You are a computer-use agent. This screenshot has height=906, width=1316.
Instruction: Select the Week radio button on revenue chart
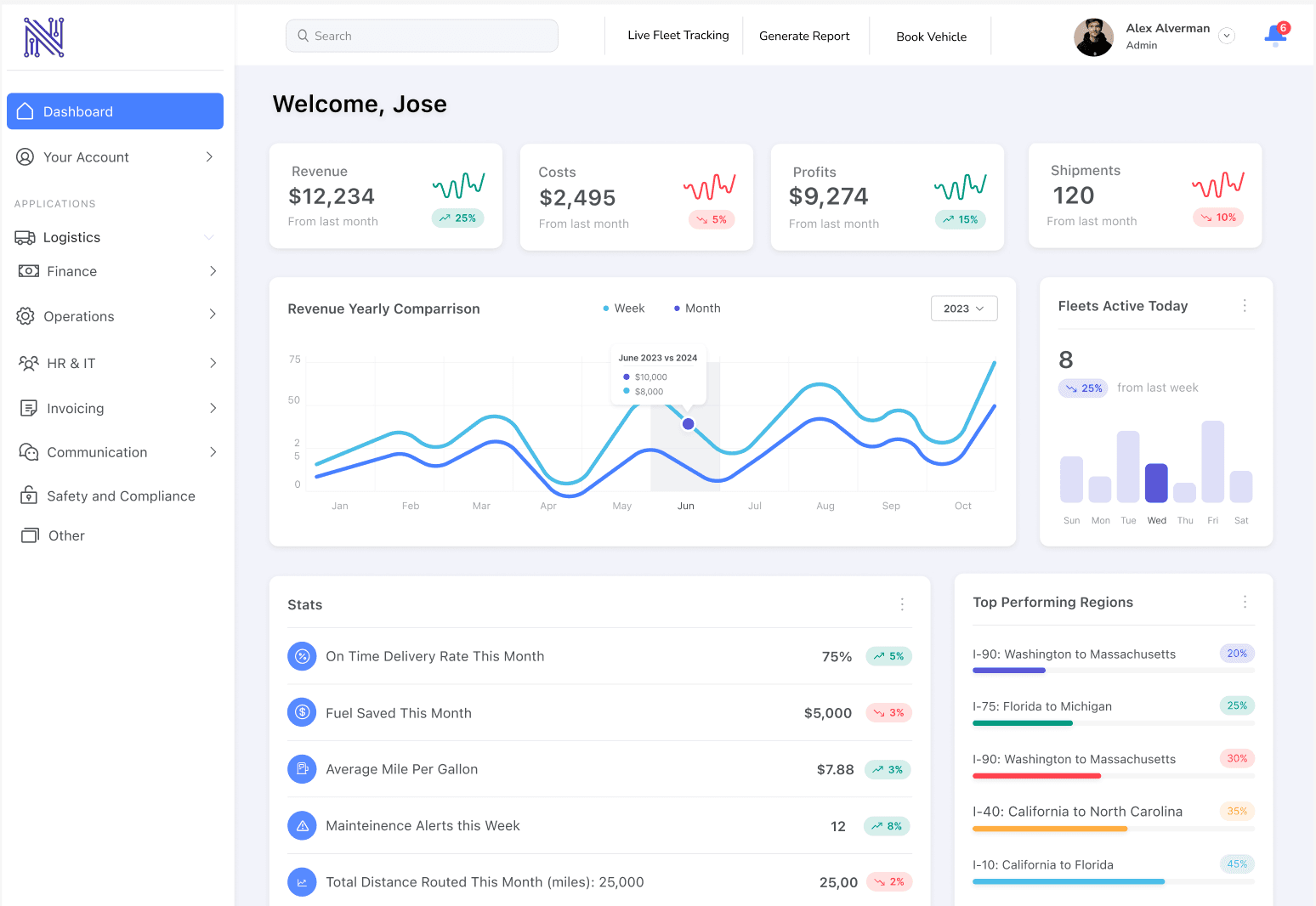[607, 308]
